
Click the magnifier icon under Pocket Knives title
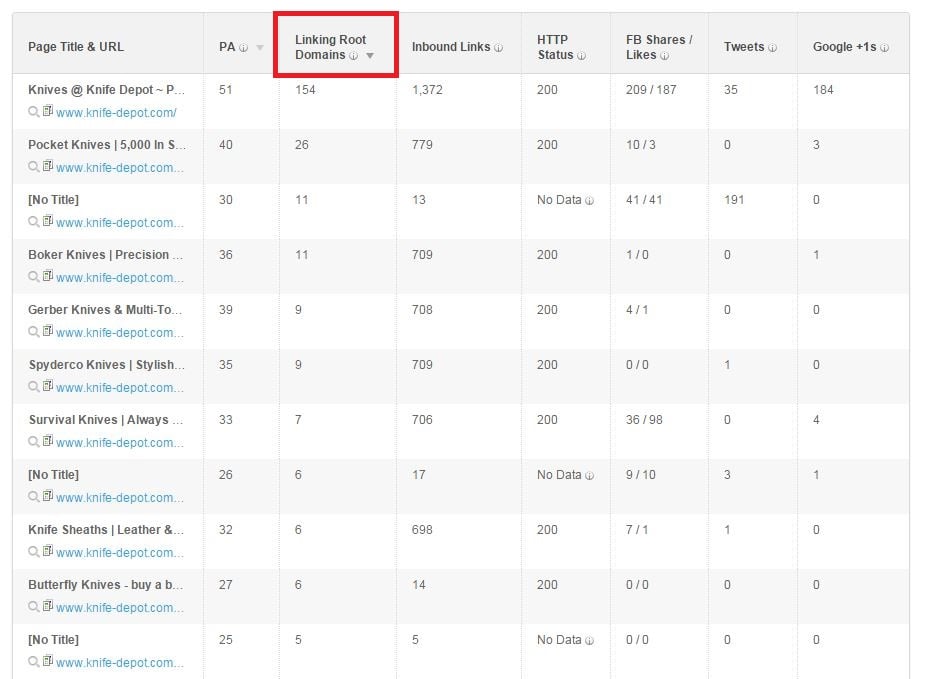point(34,167)
